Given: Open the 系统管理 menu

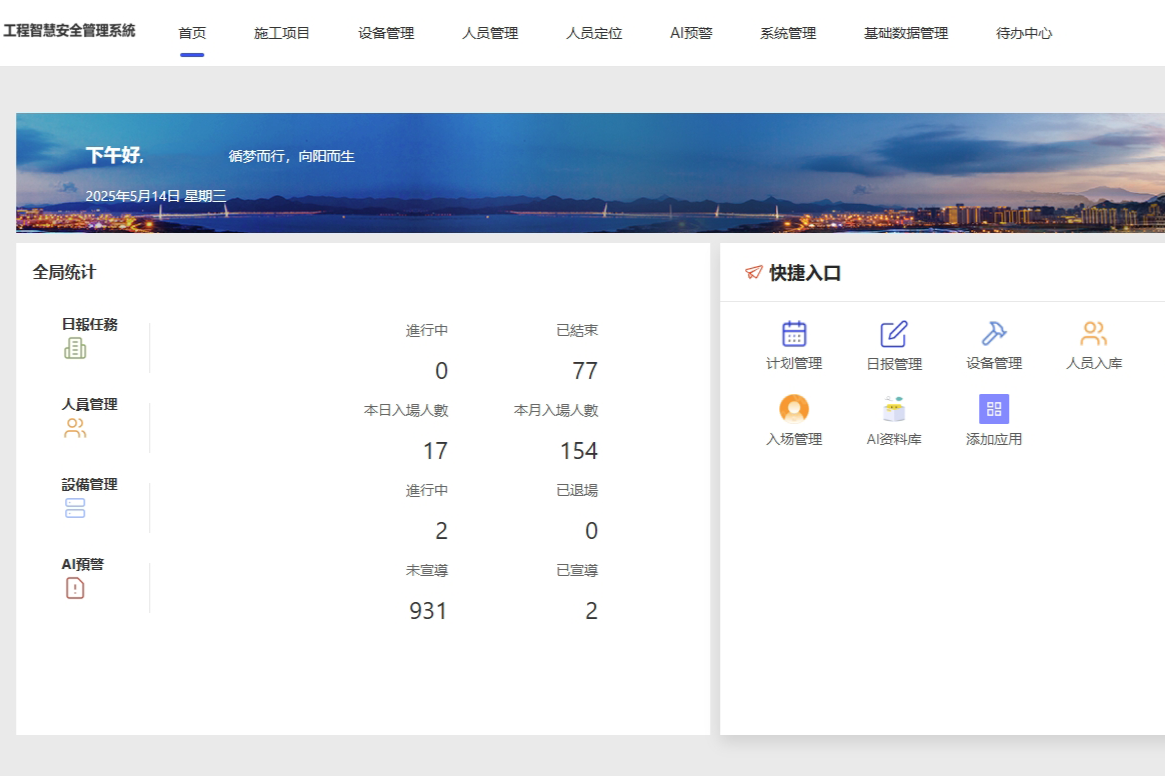Looking at the screenshot, I should [788, 33].
